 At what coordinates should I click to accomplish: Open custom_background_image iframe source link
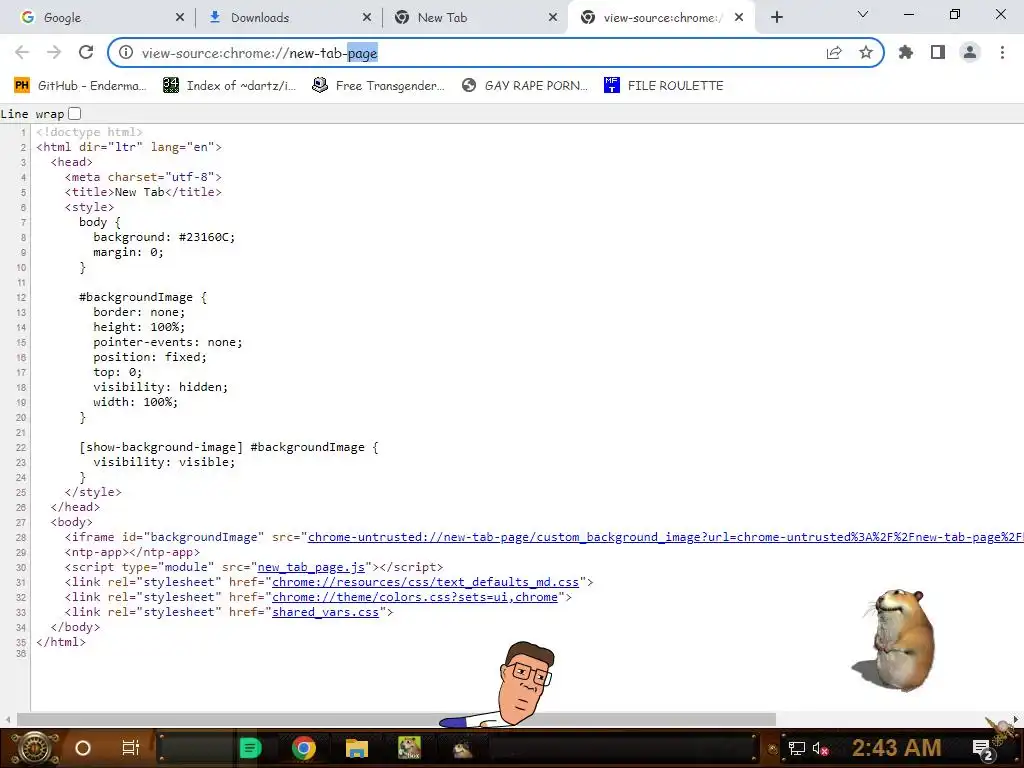[x=665, y=537]
